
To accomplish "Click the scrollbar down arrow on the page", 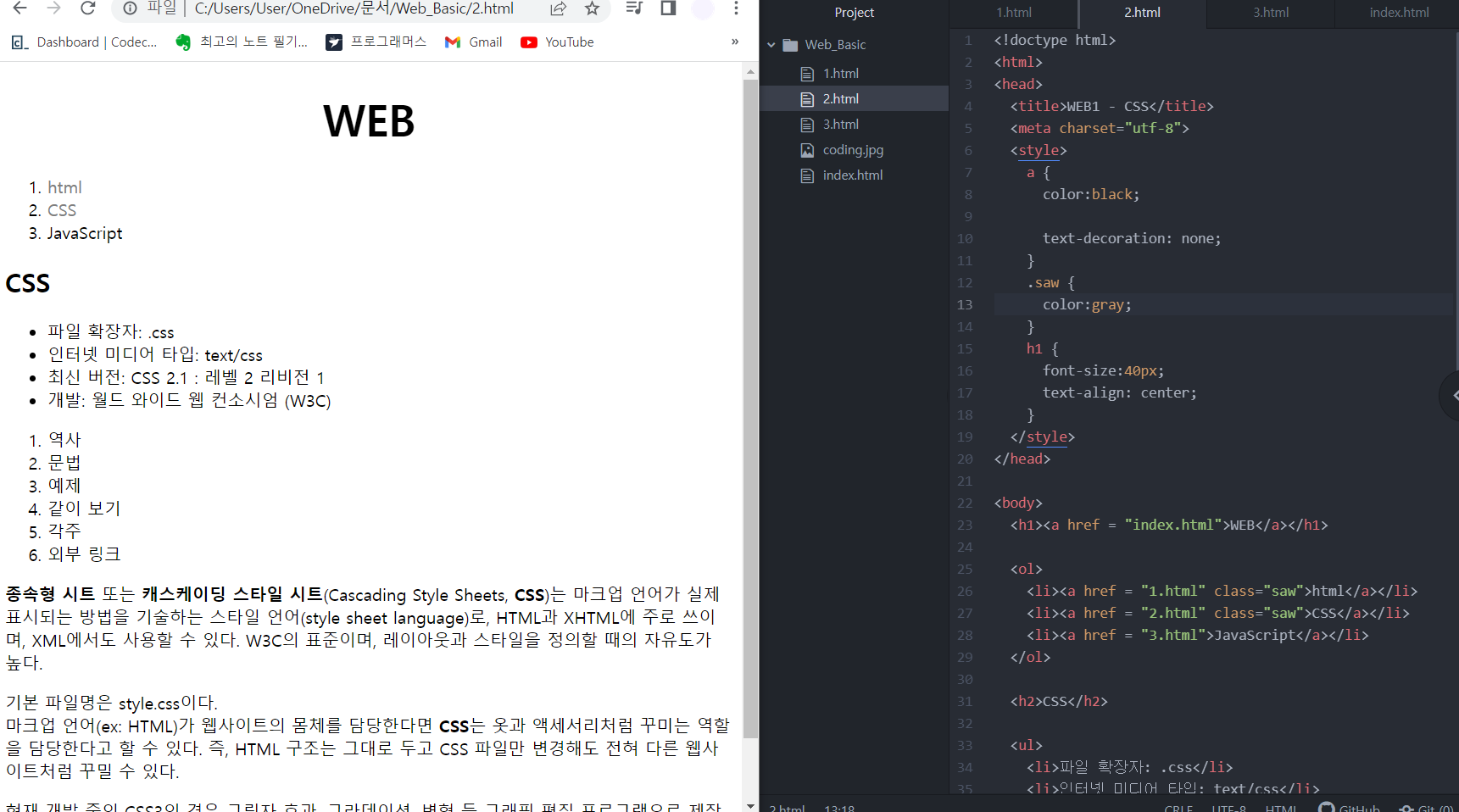I will (x=750, y=804).
